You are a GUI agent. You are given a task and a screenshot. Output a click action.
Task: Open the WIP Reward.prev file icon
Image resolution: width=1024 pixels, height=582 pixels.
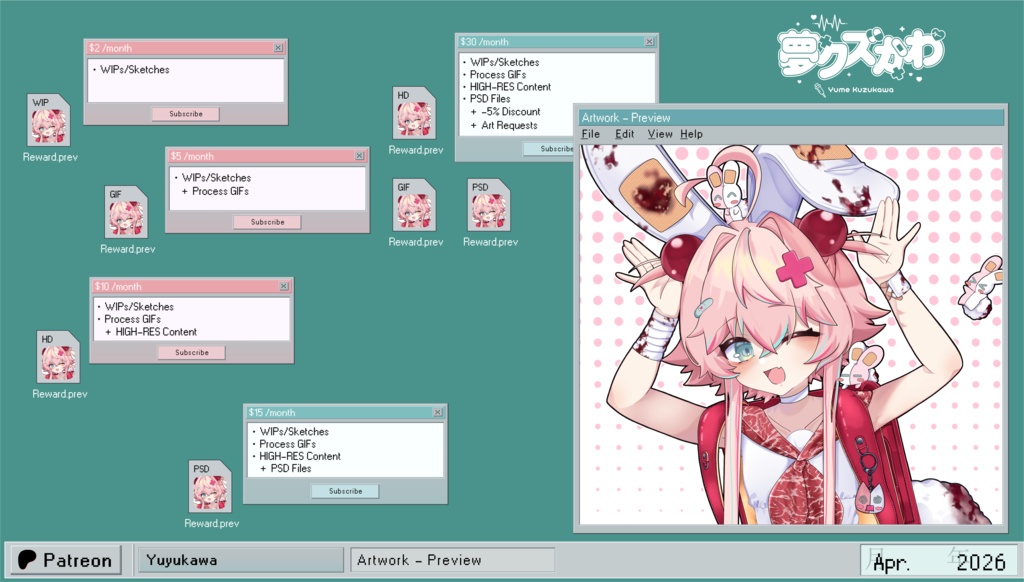(49, 120)
